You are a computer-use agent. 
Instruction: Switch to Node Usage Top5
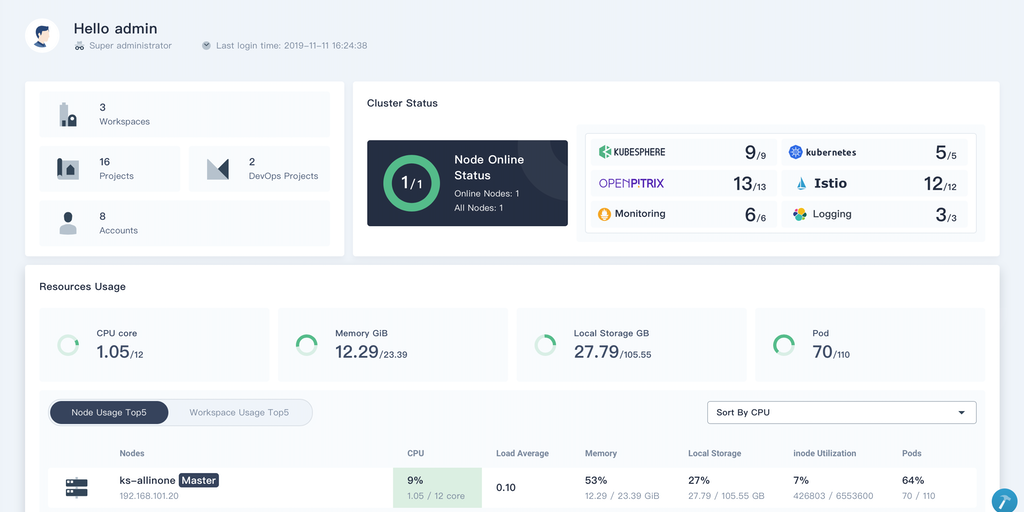[109, 412]
